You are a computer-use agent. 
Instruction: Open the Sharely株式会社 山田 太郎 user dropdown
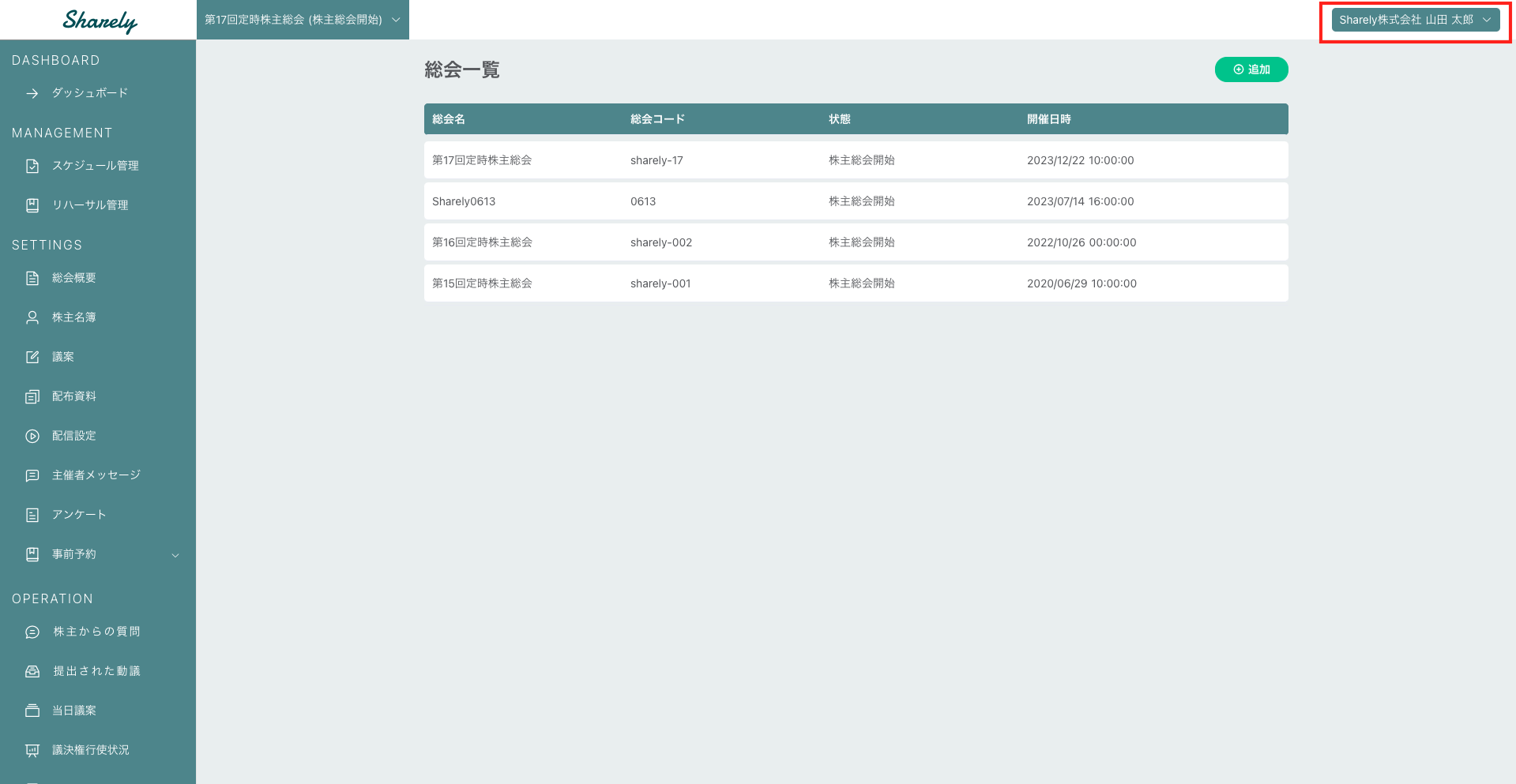click(1415, 20)
